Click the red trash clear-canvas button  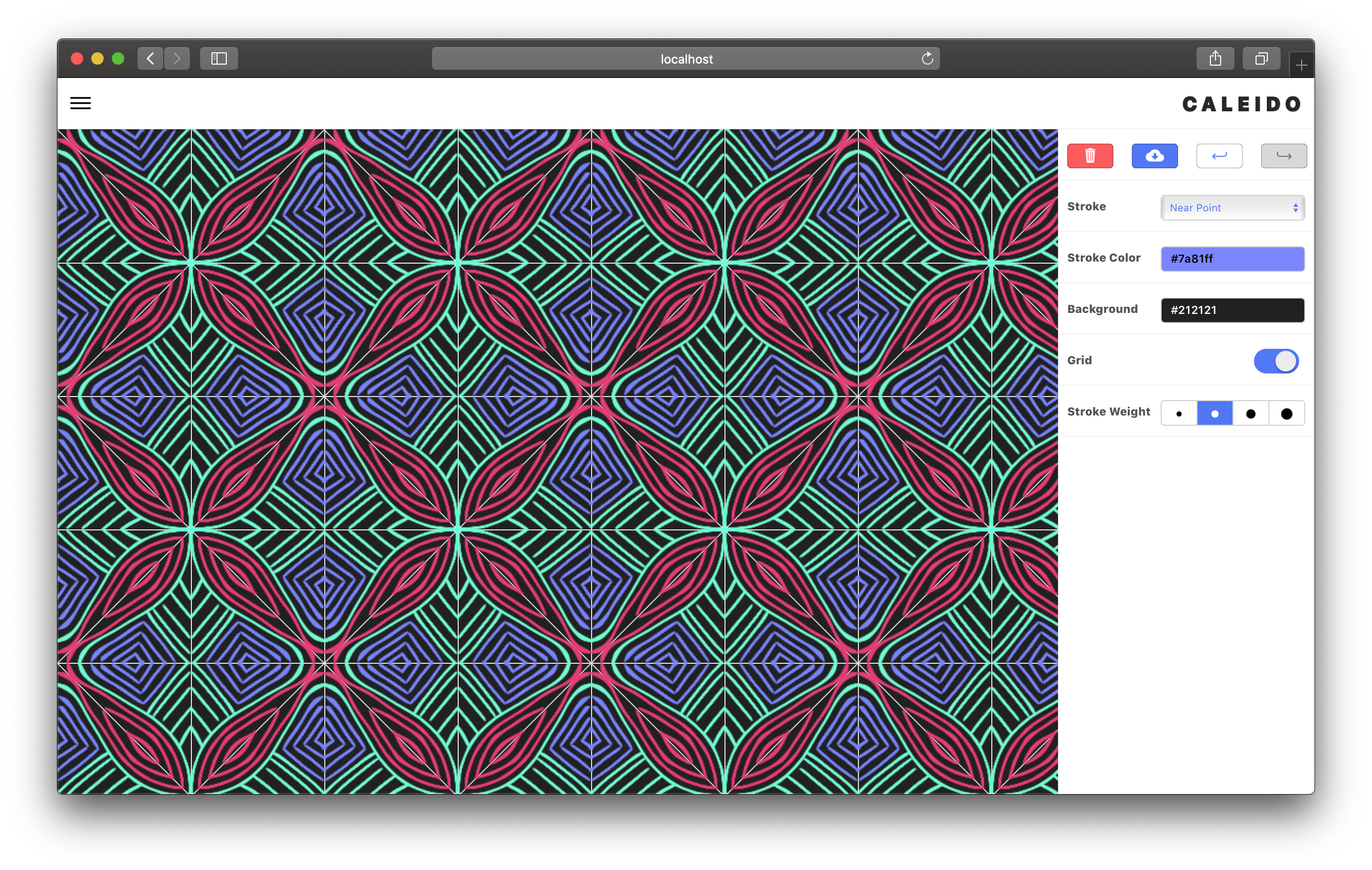1089,155
